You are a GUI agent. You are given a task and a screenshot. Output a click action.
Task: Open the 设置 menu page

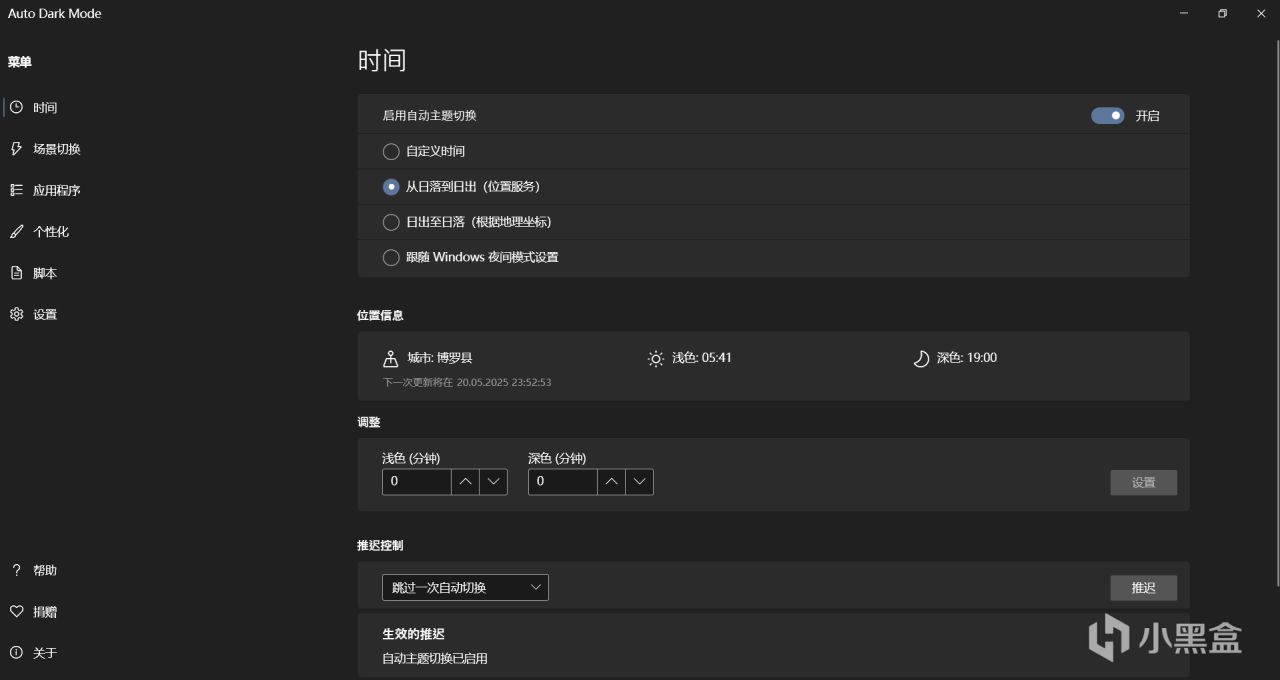pyautogui.click(x=45, y=314)
